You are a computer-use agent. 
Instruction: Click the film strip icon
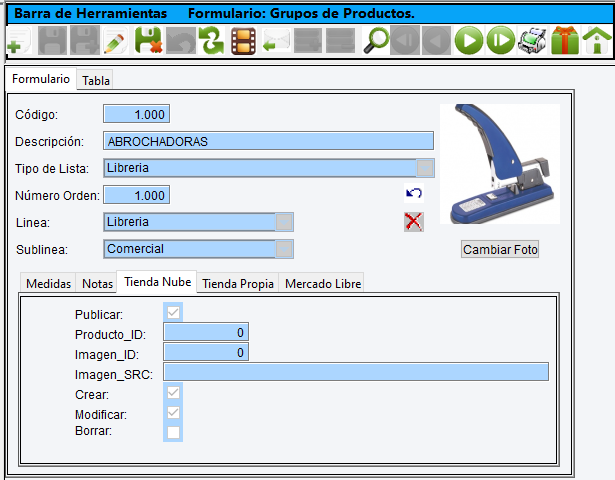click(x=244, y=40)
